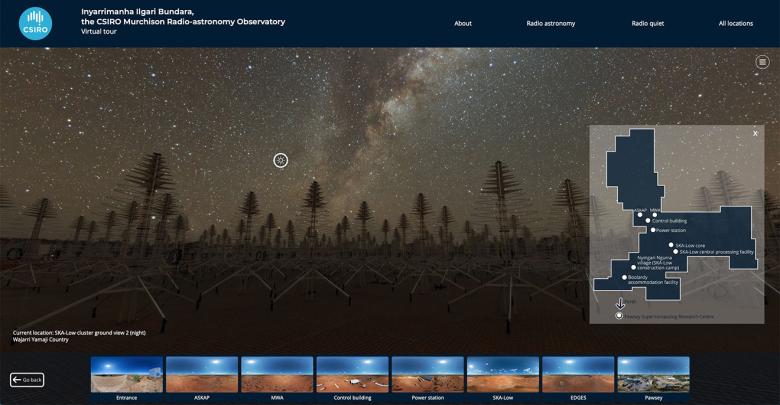This screenshot has height=405, width=780.
Task: Click the Power station map label
Action: (671, 230)
